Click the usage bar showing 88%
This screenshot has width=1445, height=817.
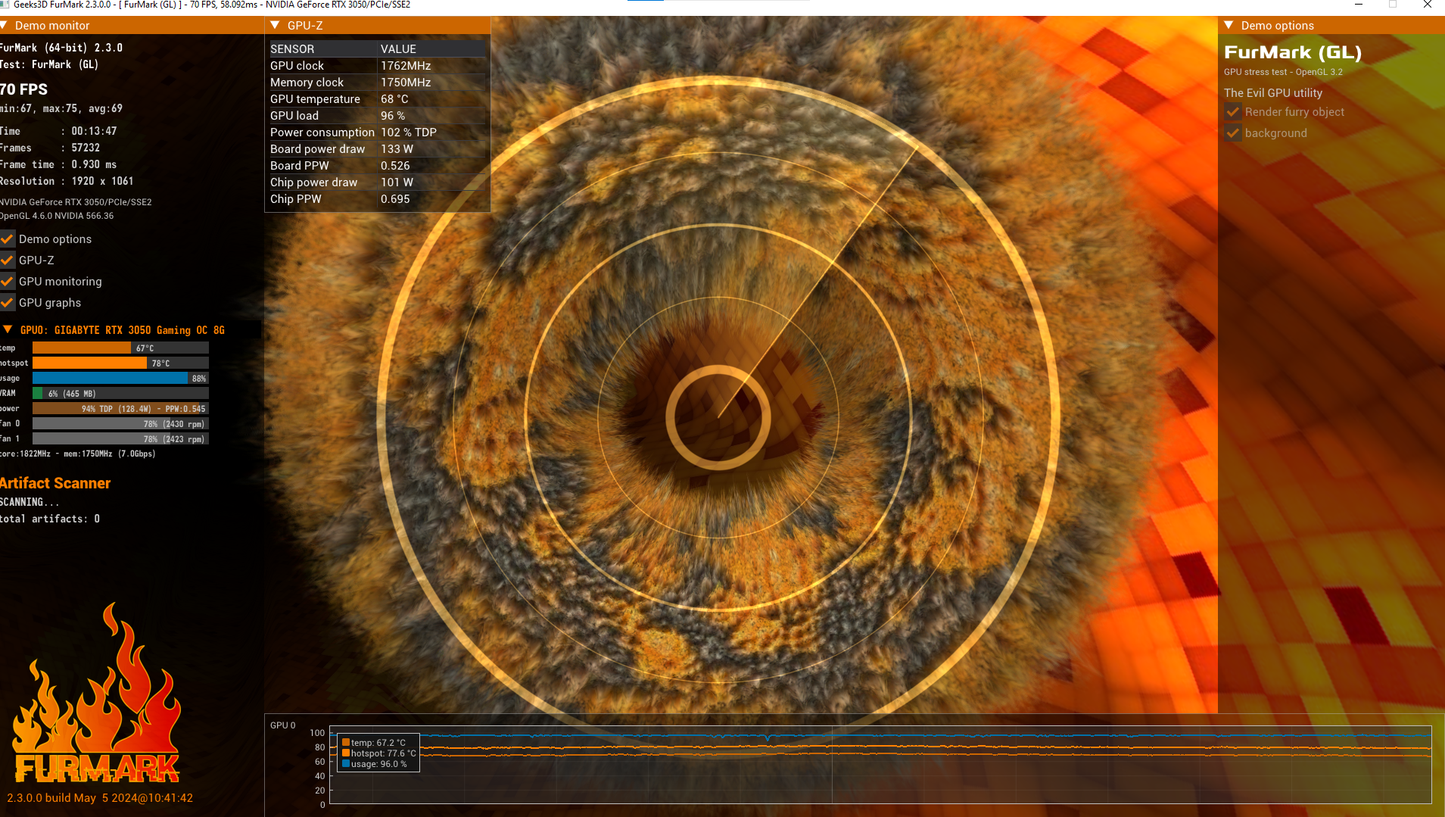point(120,378)
